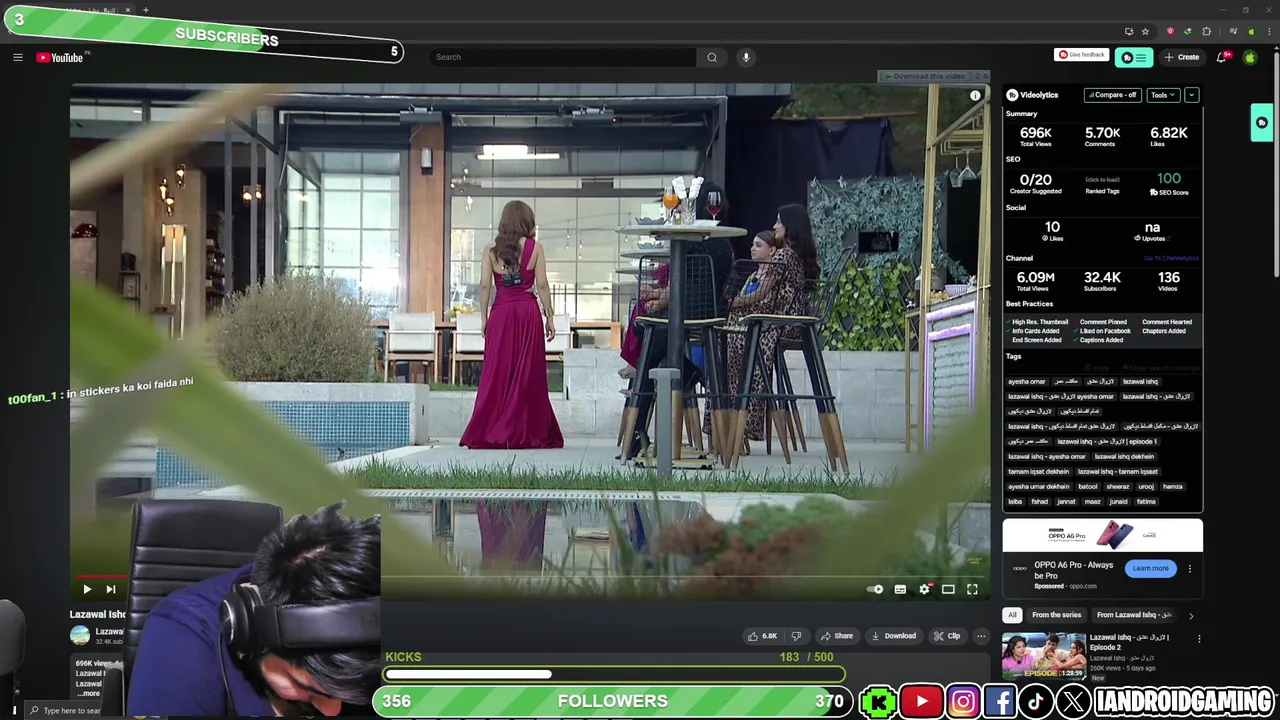Open Lazawal Ishq Episode 2 thumbnail
Image resolution: width=1280 pixels, height=720 pixels.
pos(1043,656)
